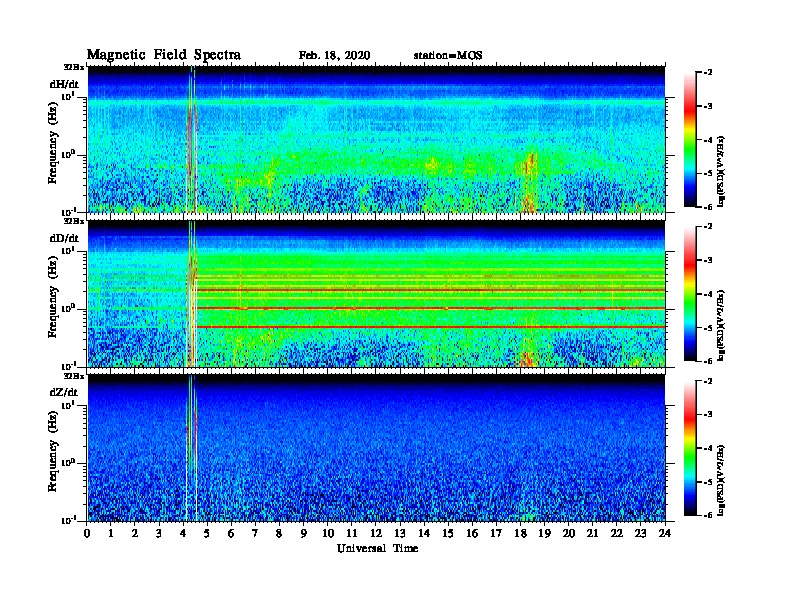Click the "-4" value on dD/dt colorbar
The width and height of the screenshot is (792, 612).
708,294
